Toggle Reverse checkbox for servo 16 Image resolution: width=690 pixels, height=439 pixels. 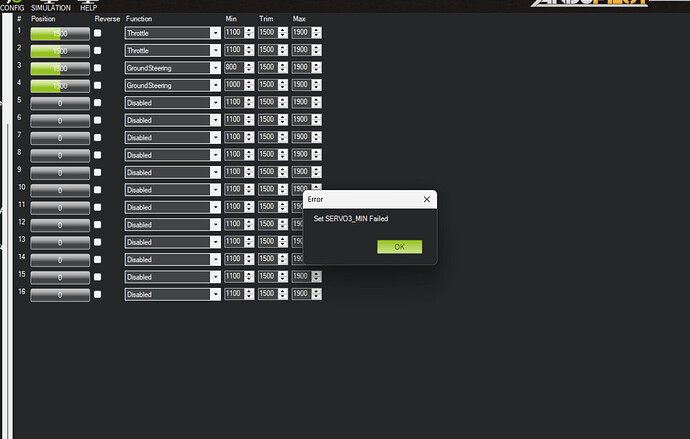tap(99, 294)
